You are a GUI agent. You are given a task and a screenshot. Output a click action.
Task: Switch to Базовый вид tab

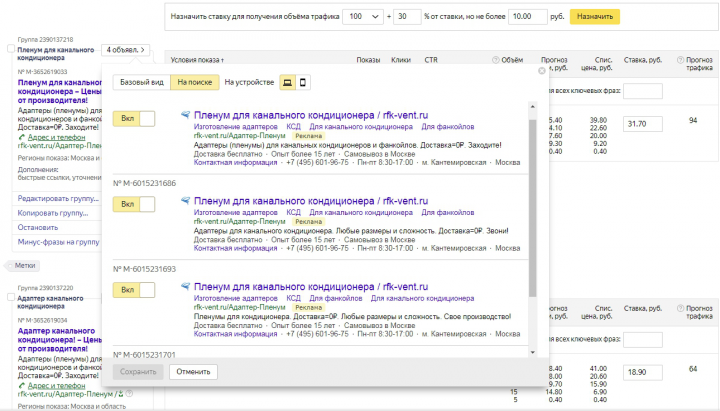click(x=142, y=82)
